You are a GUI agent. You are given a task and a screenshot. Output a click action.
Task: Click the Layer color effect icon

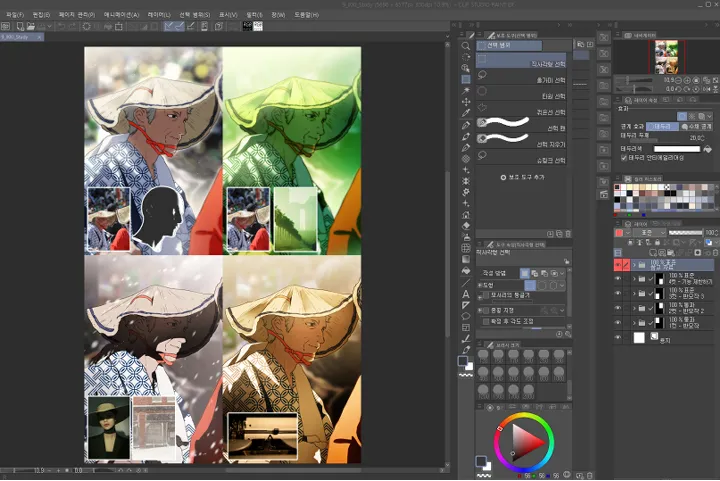[x=701, y=116]
